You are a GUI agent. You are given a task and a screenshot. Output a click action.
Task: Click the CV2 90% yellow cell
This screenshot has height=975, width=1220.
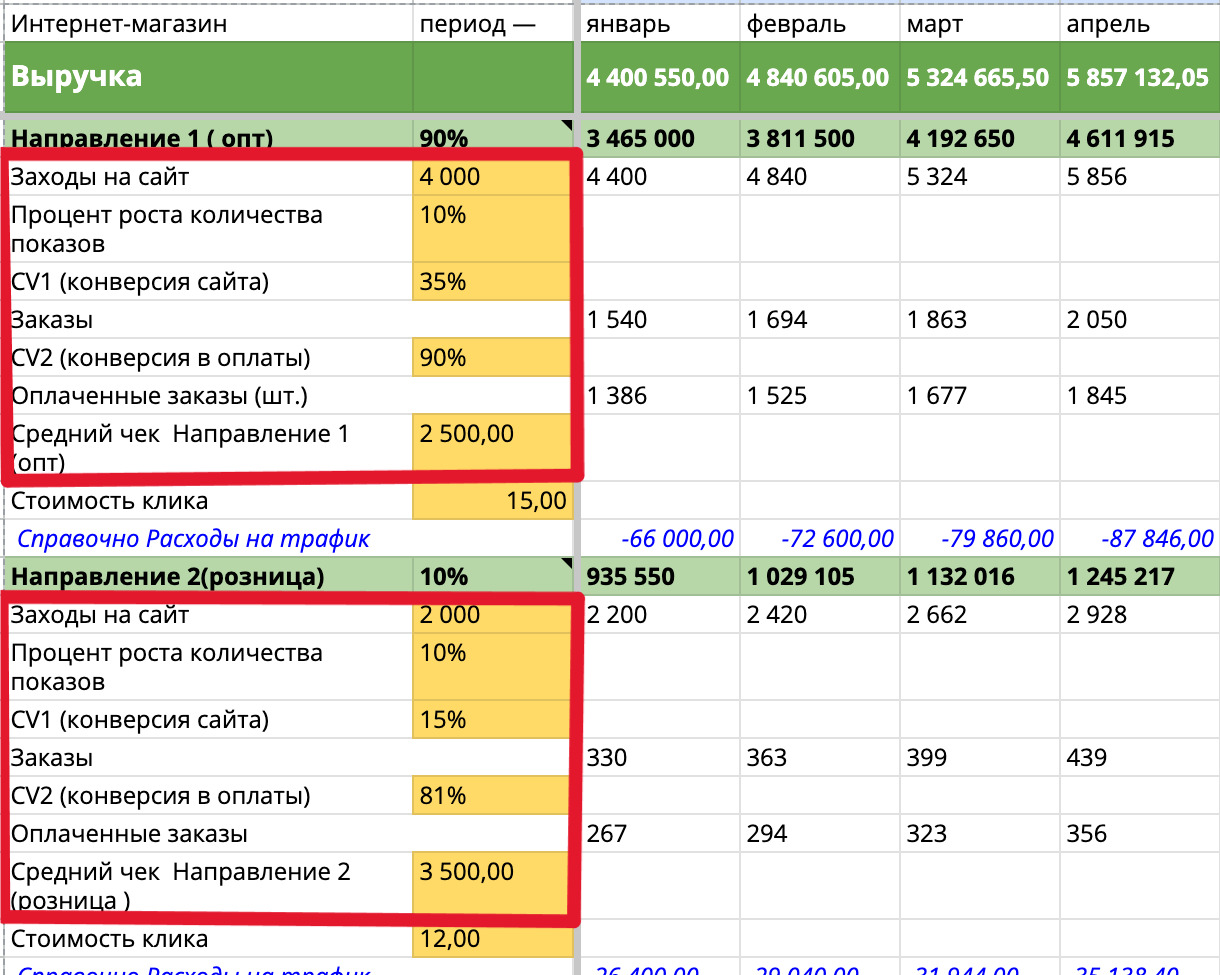click(491, 358)
